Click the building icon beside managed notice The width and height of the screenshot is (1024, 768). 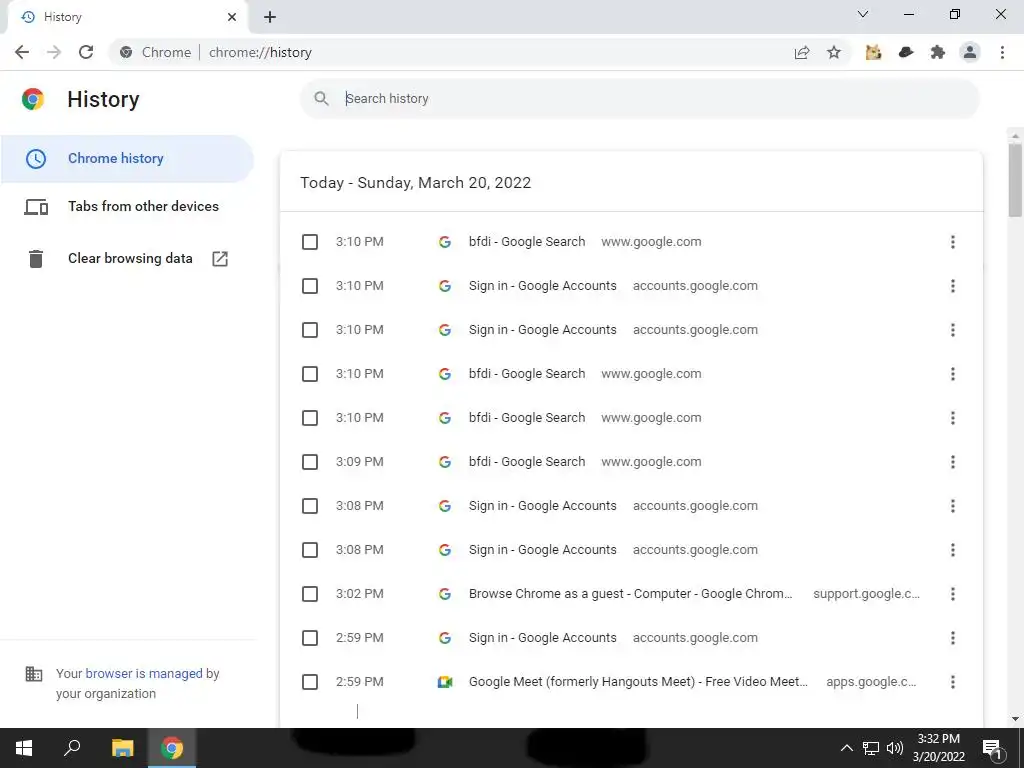pyautogui.click(x=33, y=674)
